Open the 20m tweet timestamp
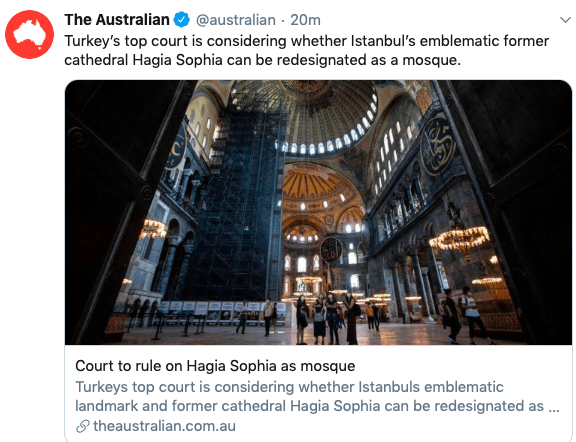This screenshot has height=442, width=576. pyautogui.click(x=305, y=20)
